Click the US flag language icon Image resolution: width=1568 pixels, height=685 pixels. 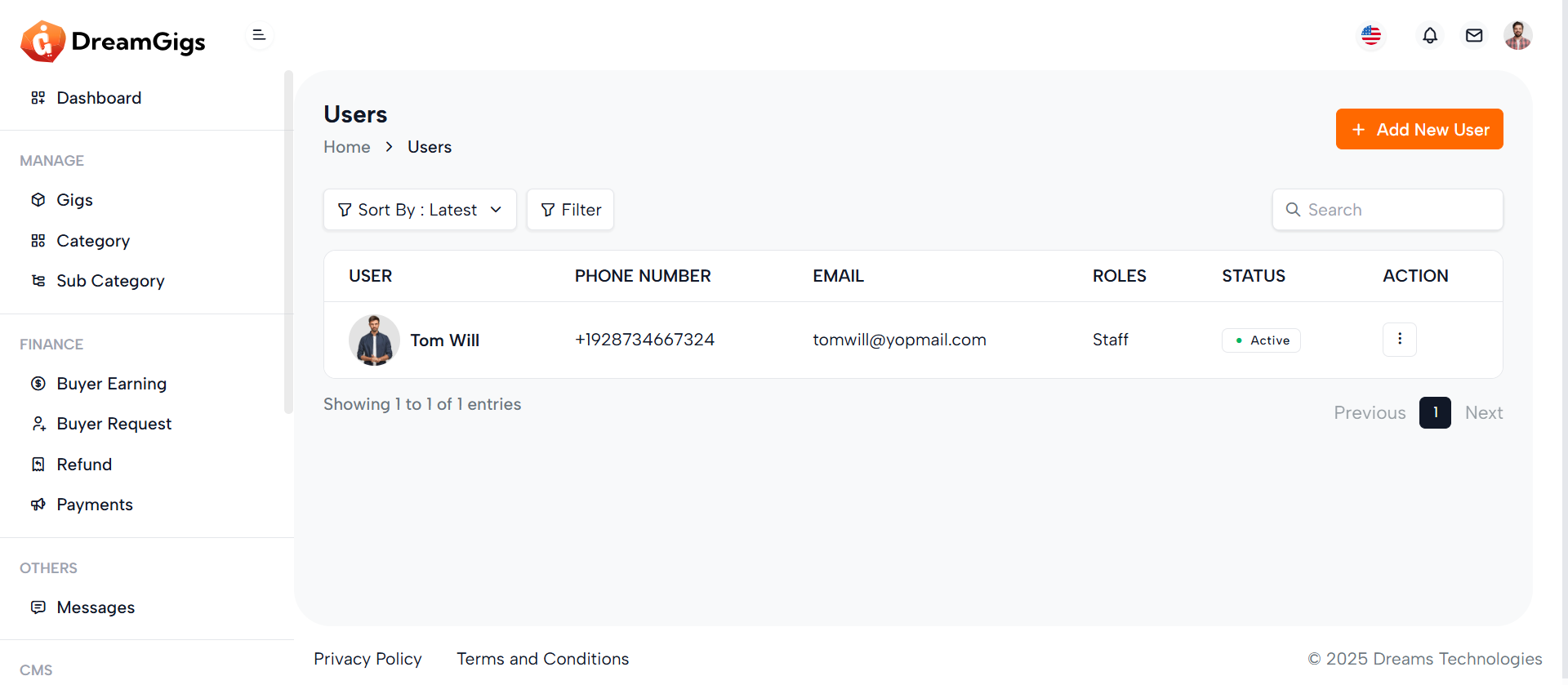[1371, 36]
